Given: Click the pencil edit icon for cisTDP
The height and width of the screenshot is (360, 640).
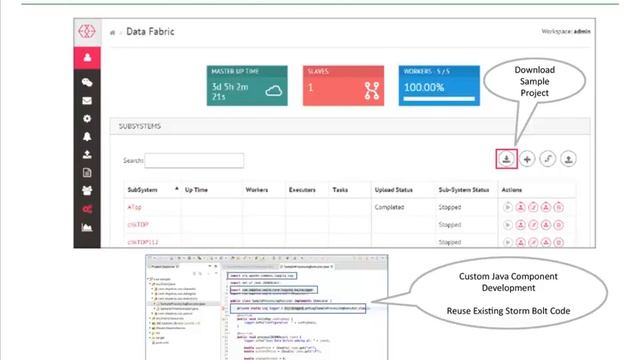Looking at the screenshot, I should pyautogui.click(x=533, y=225).
